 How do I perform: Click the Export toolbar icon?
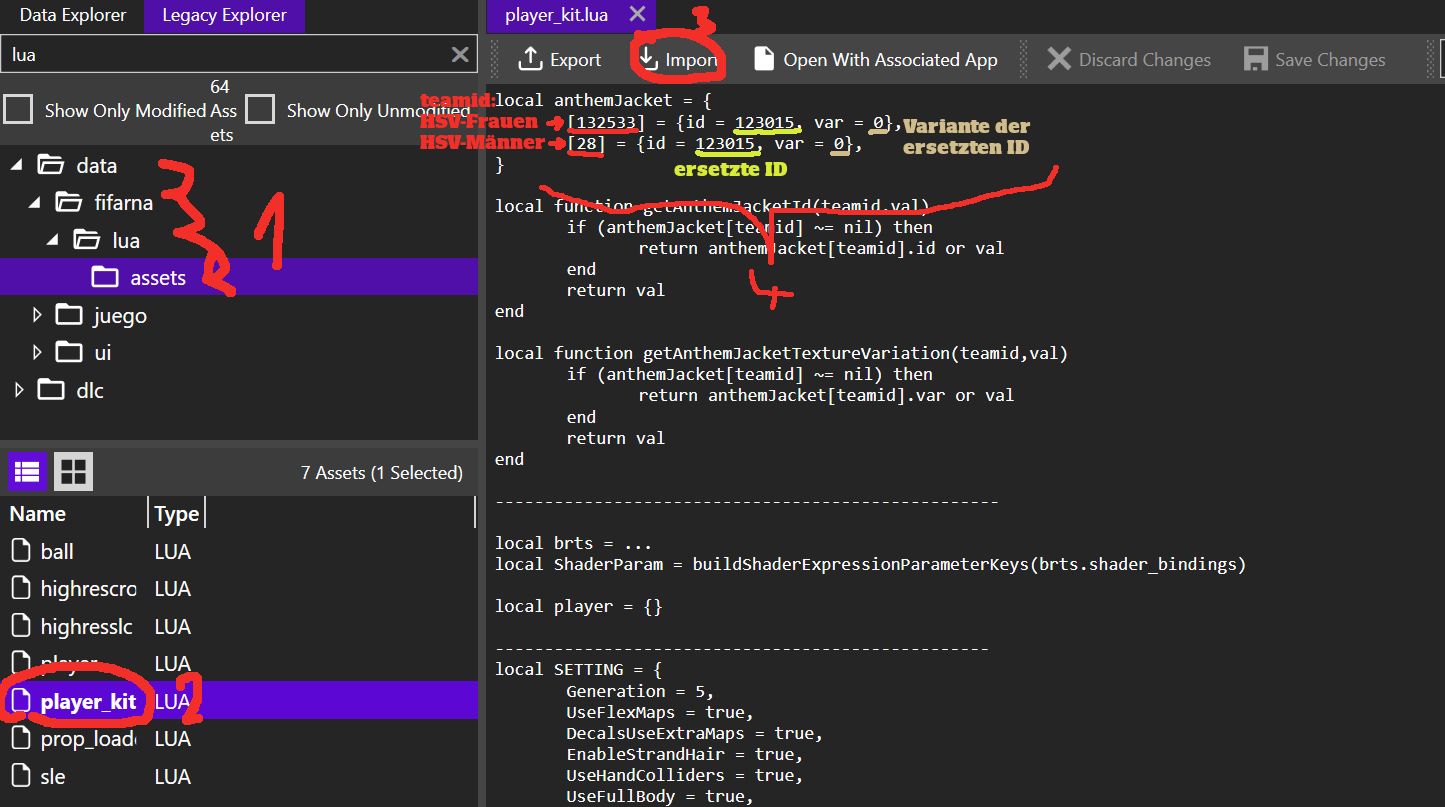pos(530,60)
